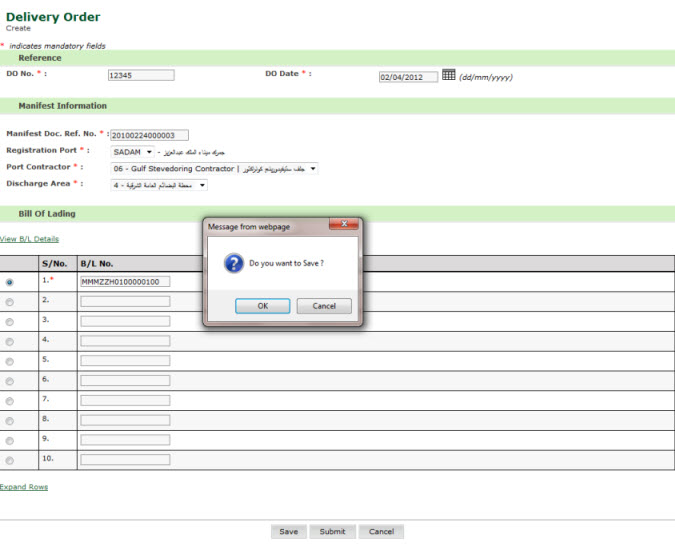Click the Expand Rows link
Image resolution: width=675 pixels, height=556 pixels.
click(24, 487)
